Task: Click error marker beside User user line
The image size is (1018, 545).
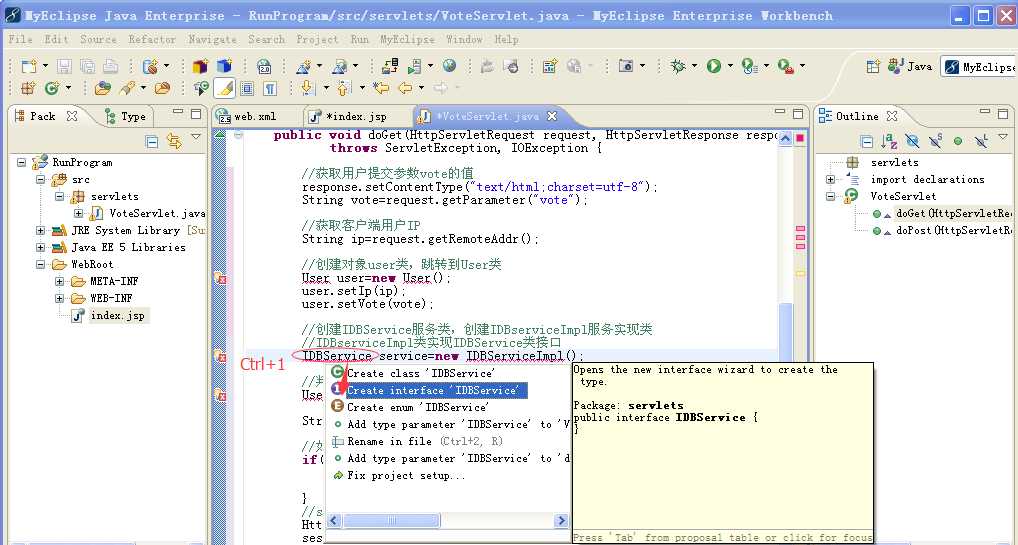Action: [x=220, y=278]
